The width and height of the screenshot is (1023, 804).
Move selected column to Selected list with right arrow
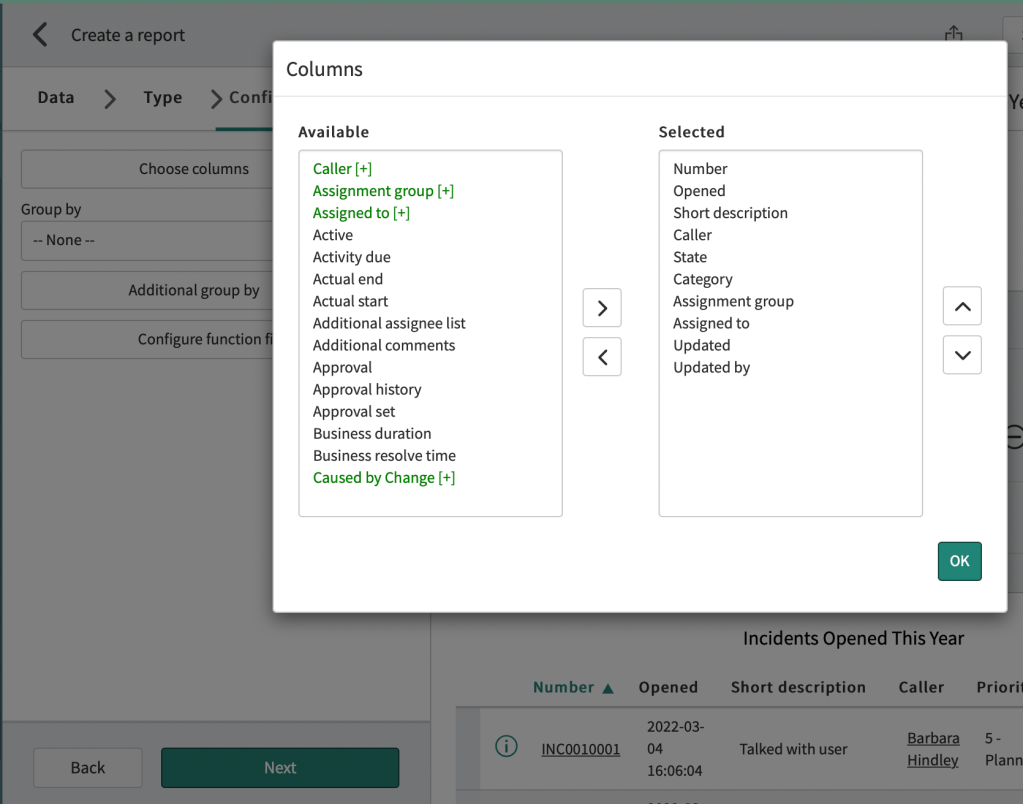tap(602, 308)
